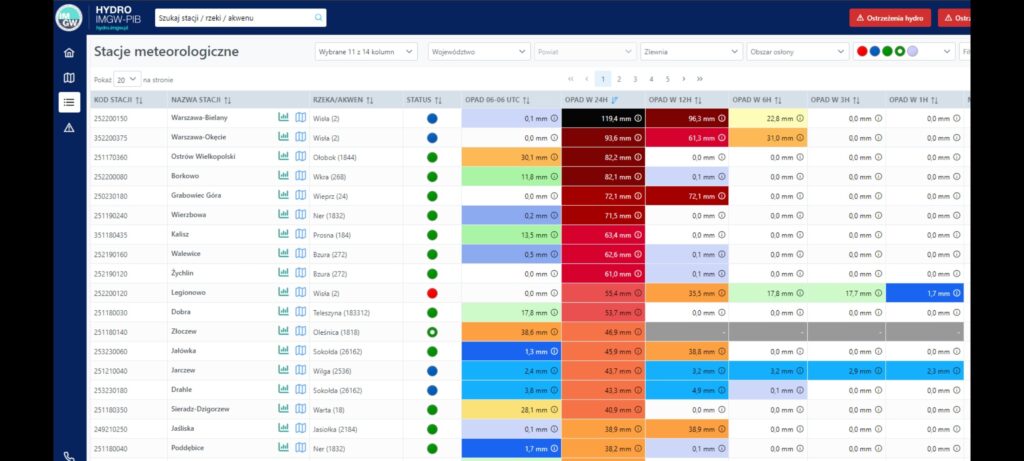Open the 'Wybrane 11 z 14 kolumn' dropdown
The height and width of the screenshot is (461, 1024).
tap(366, 52)
